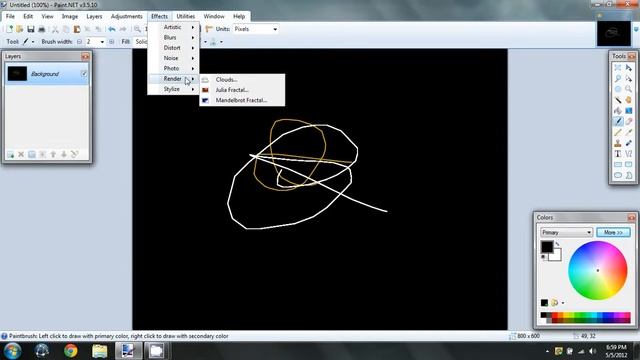Select the Zoom tool in Tools panel
The height and width of the screenshot is (360, 640).
coord(629,89)
